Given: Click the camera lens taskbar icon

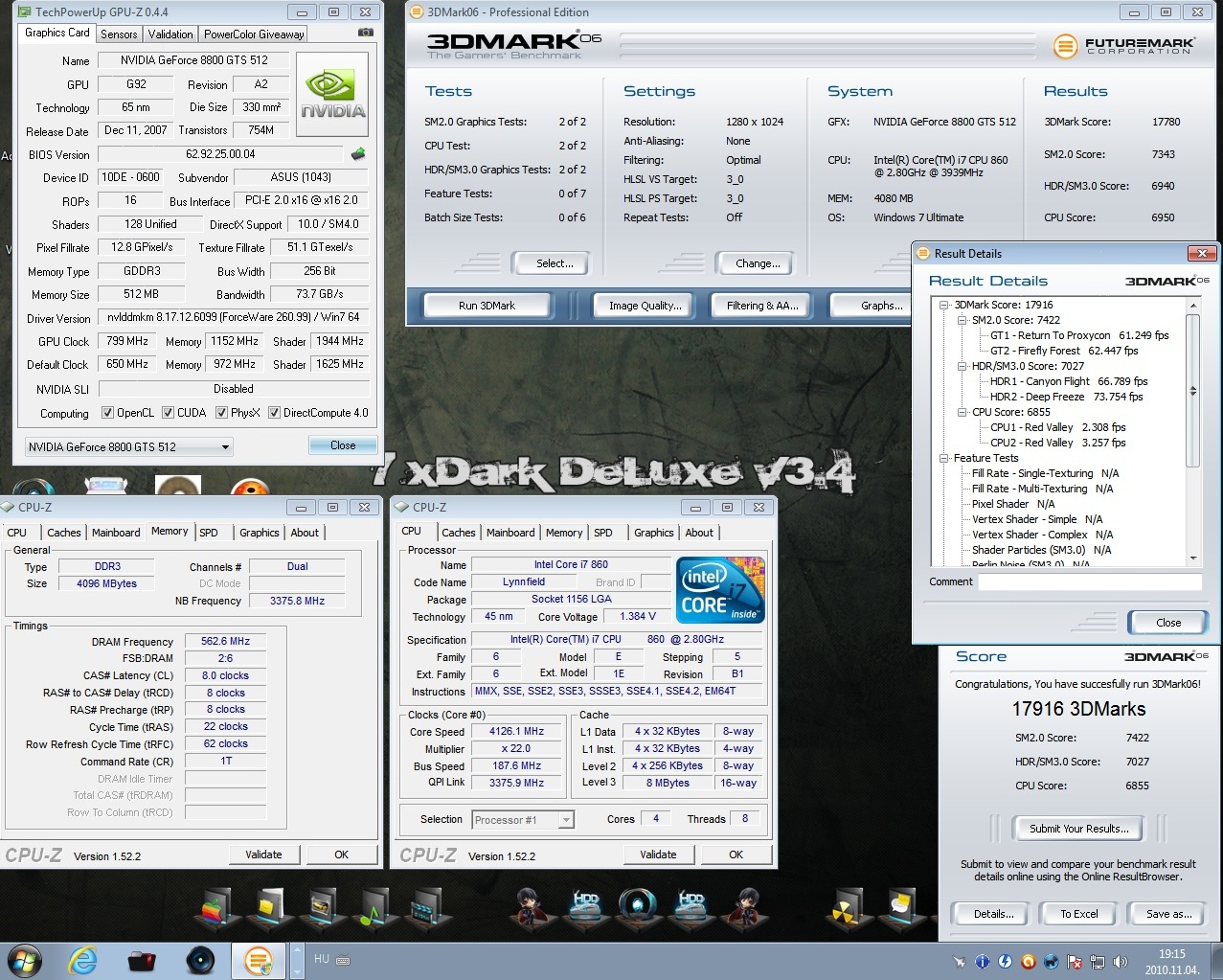Looking at the screenshot, I should click(x=200, y=960).
